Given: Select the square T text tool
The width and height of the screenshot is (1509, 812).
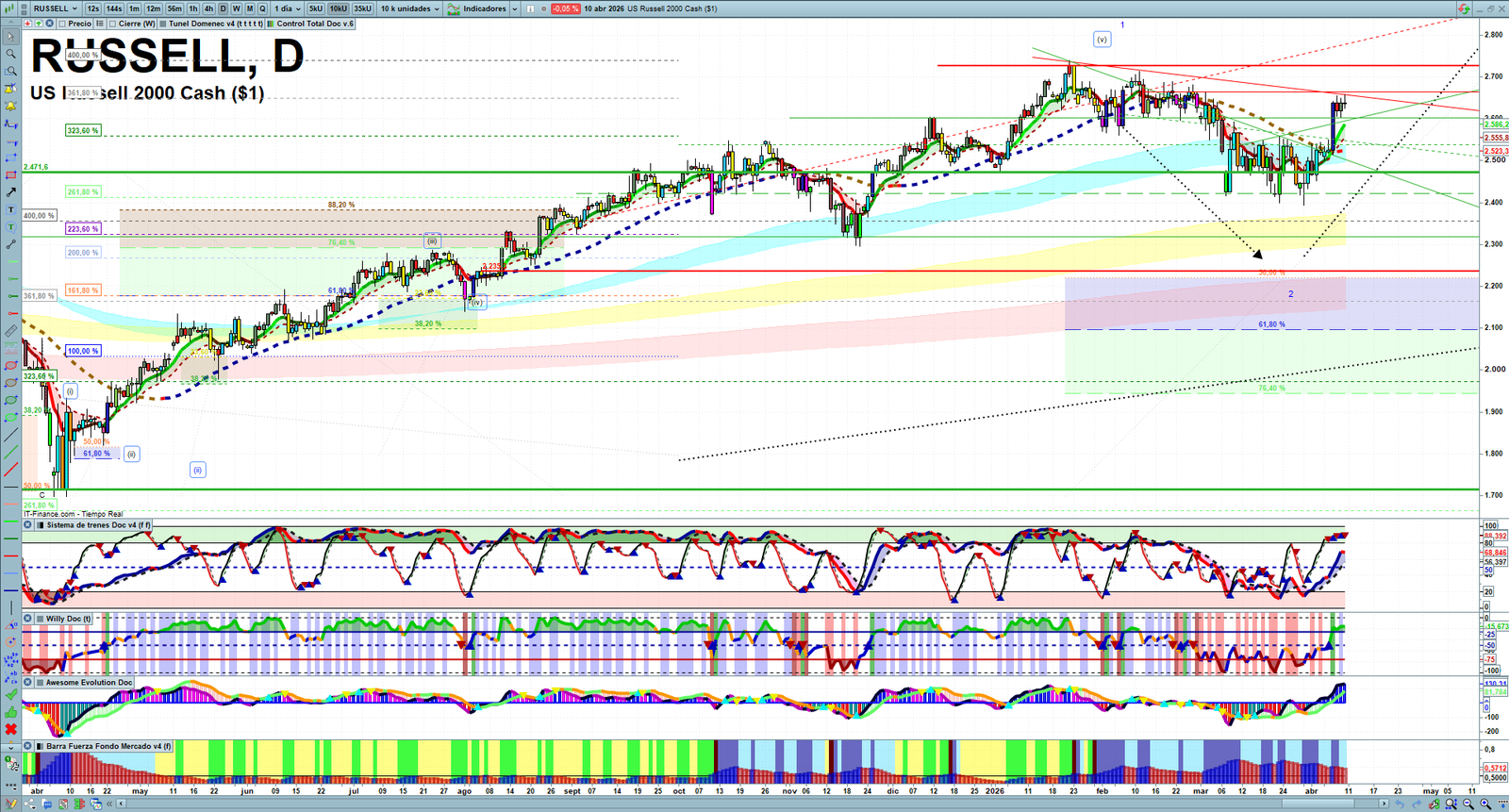Looking at the screenshot, I should (x=10, y=209).
